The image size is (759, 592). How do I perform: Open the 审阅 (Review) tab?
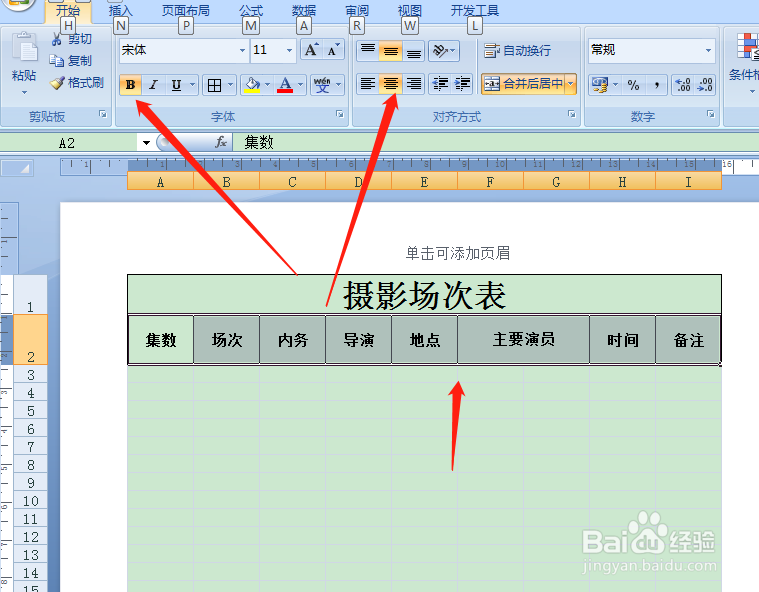pyautogui.click(x=357, y=11)
